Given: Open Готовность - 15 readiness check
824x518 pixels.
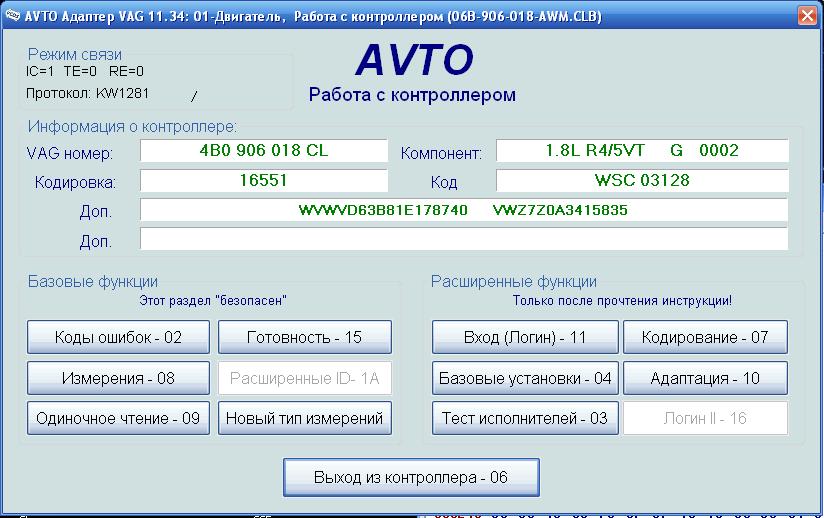Looking at the screenshot, I should pyautogui.click(x=305, y=337).
